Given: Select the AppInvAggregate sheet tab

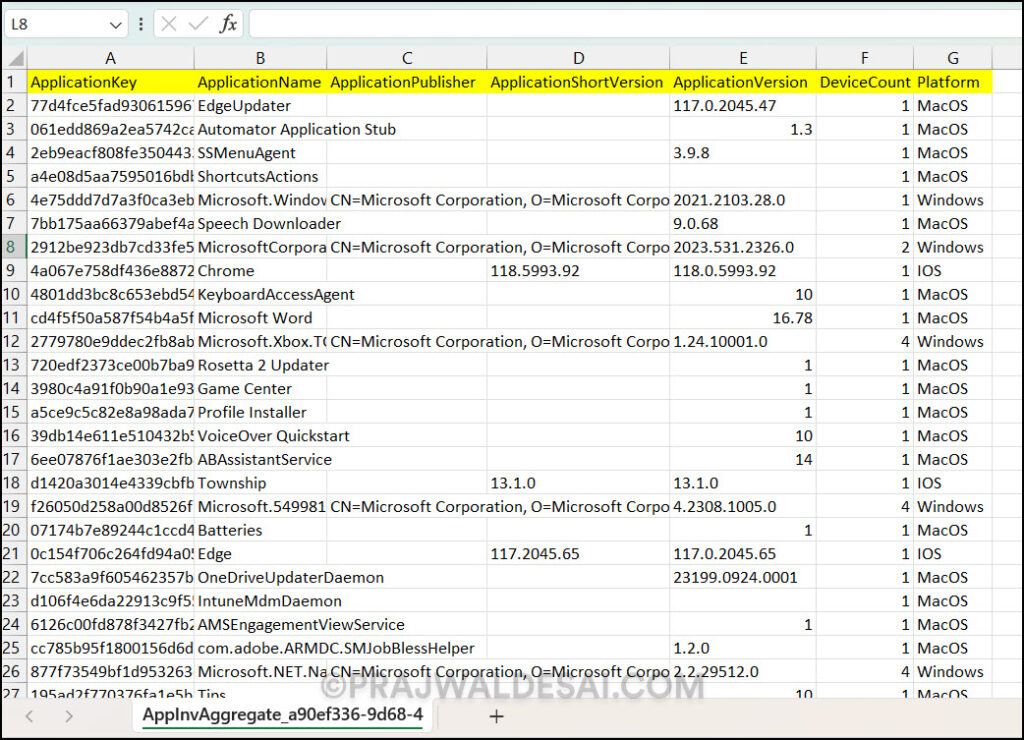Looking at the screenshot, I should pos(283,715).
